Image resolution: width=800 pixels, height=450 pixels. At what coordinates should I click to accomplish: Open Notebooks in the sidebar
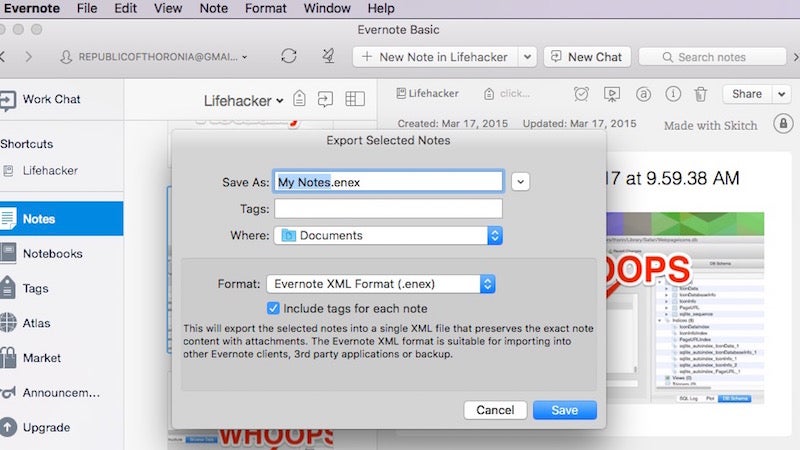(52, 254)
